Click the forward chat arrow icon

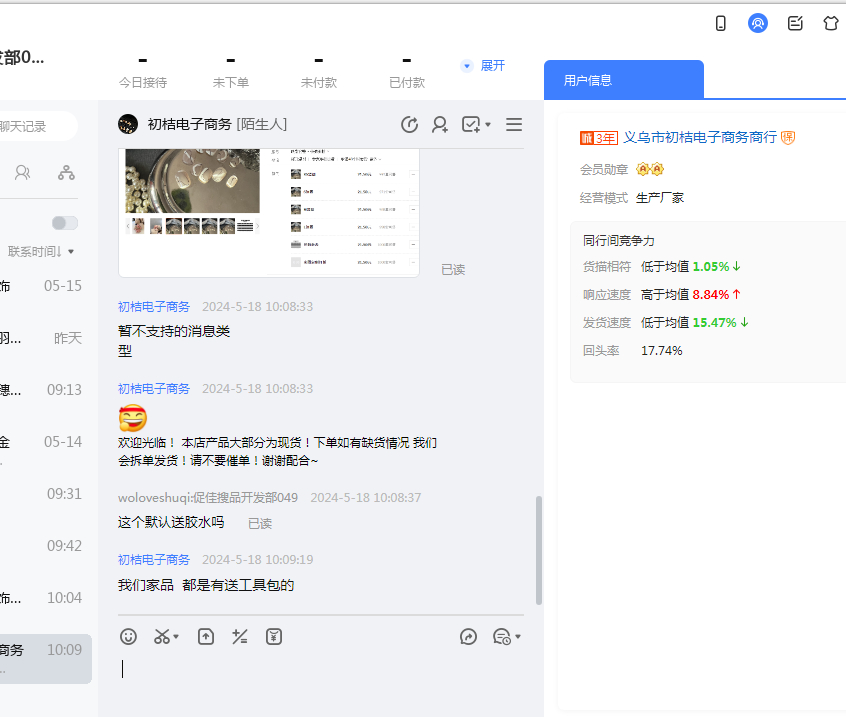pos(468,636)
